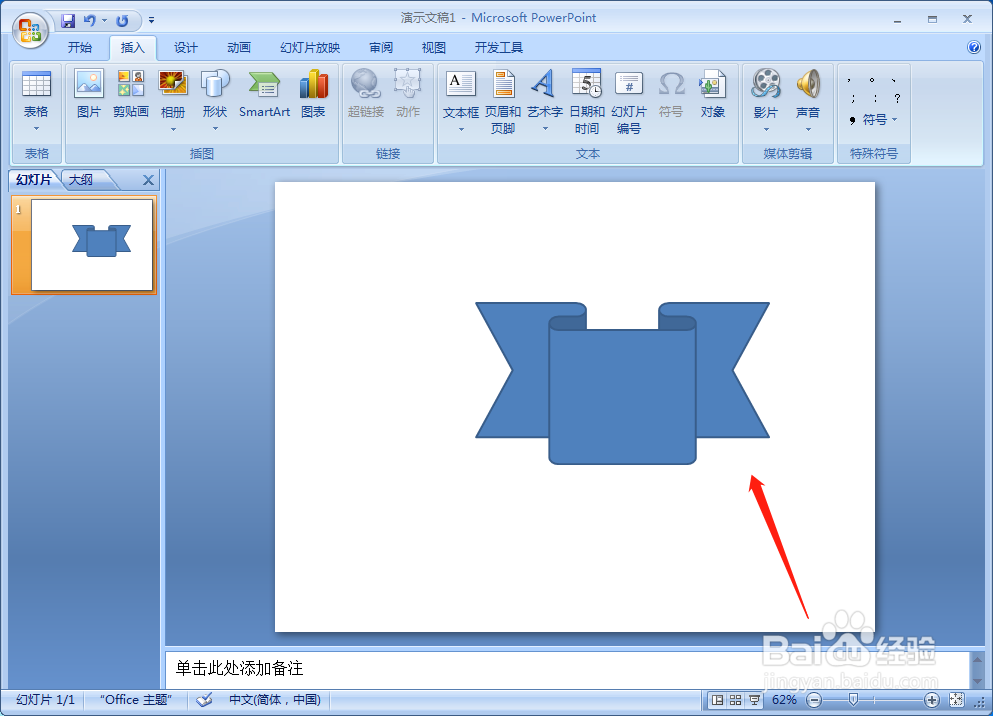Switch to Slide Sorter view

coord(735,700)
